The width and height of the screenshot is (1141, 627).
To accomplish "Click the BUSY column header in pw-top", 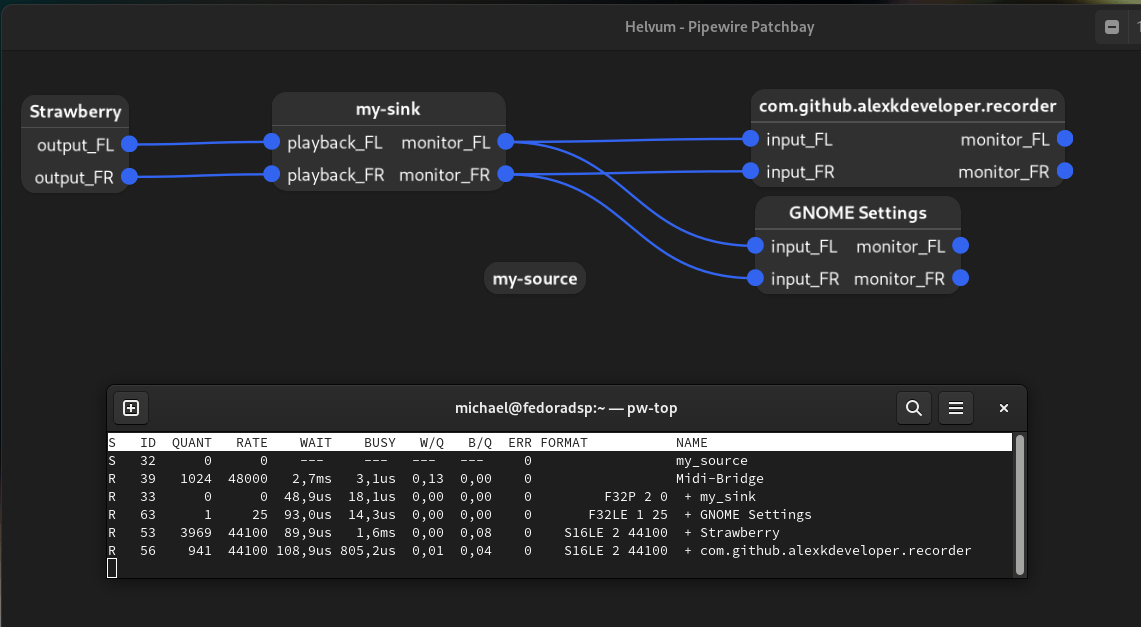I will tap(380, 443).
